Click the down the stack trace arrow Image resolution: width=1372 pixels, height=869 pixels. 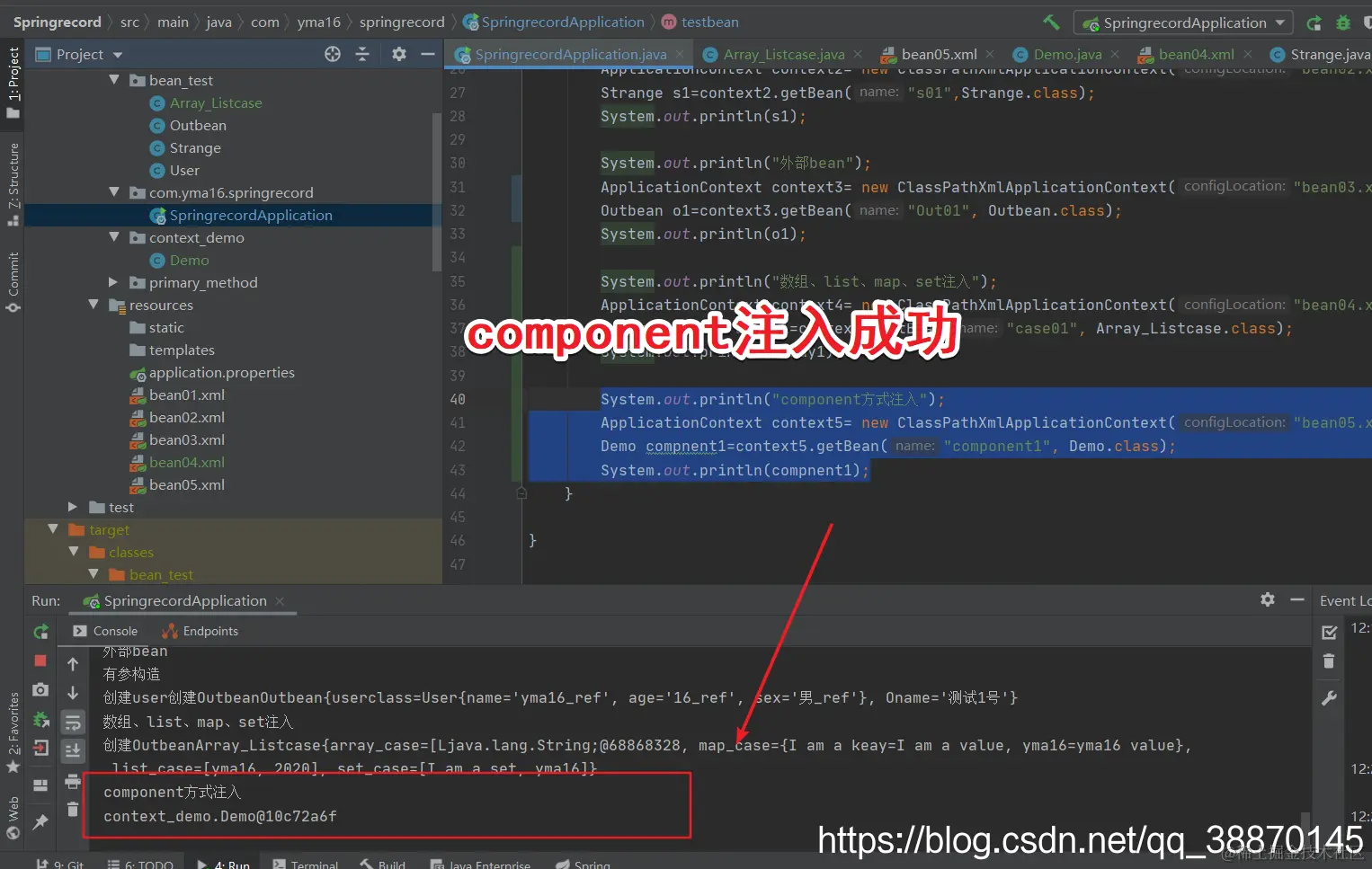tap(73, 693)
